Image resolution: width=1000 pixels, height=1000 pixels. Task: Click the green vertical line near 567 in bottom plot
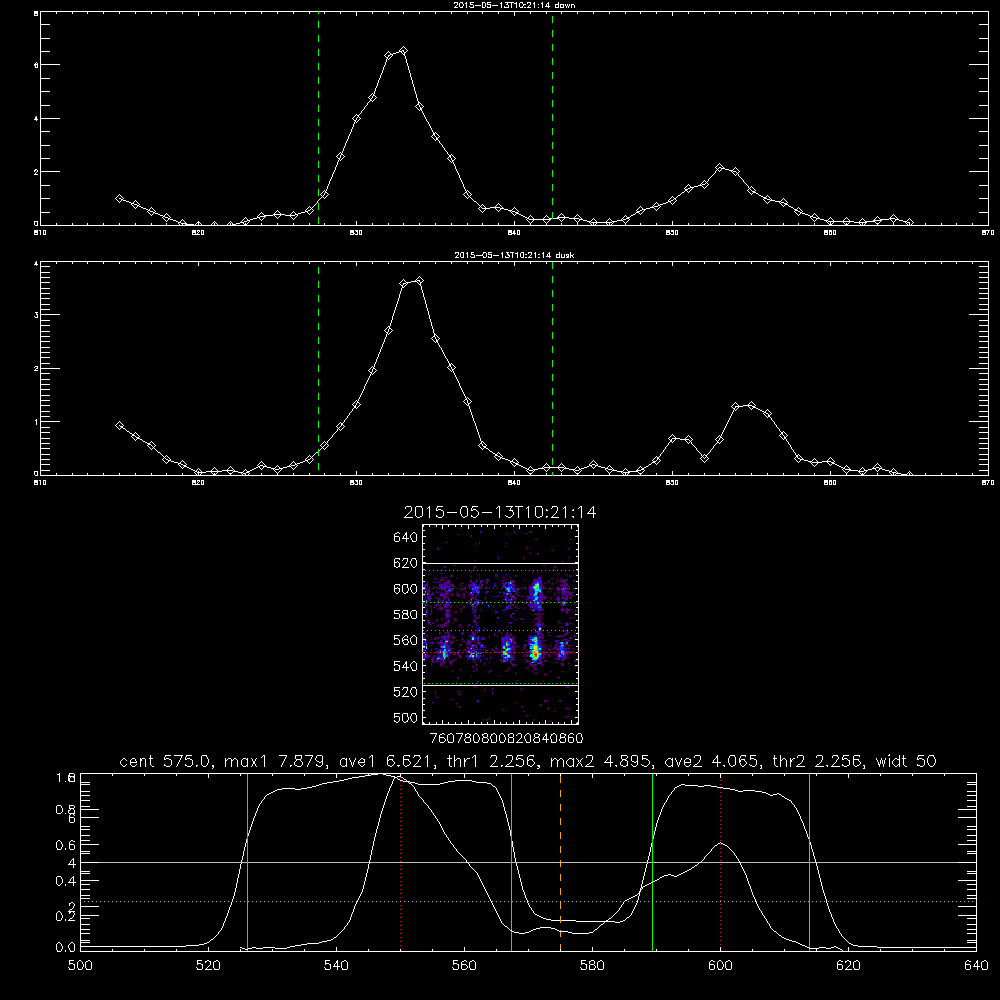point(511,861)
